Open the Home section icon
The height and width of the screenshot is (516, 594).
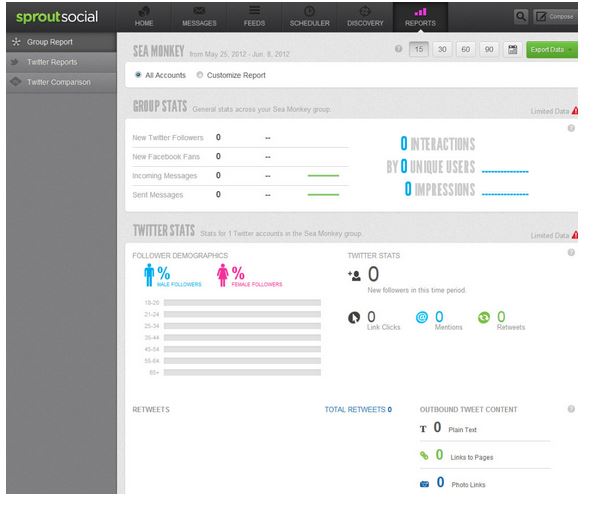tap(144, 11)
